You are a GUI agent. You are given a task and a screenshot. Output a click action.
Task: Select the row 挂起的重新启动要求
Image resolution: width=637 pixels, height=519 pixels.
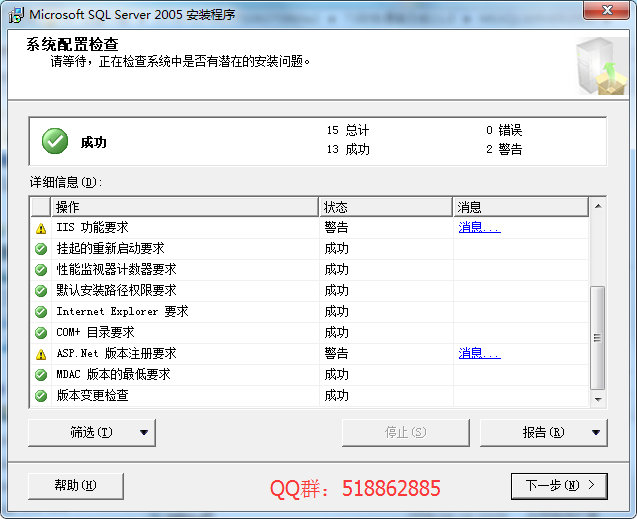click(310, 249)
